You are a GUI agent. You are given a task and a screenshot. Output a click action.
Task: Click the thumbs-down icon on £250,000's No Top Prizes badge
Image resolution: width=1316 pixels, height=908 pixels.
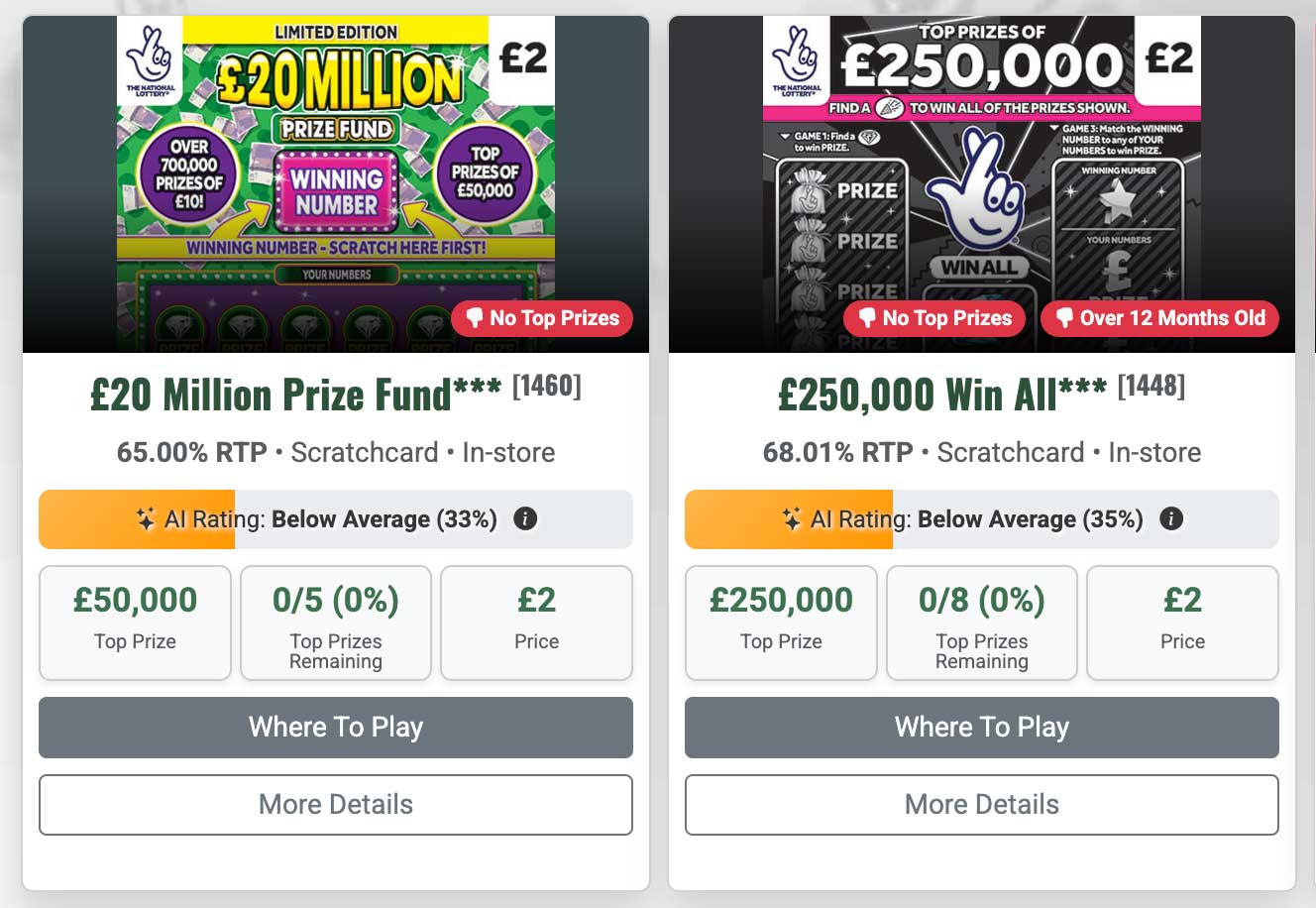(x=868, y=318)
